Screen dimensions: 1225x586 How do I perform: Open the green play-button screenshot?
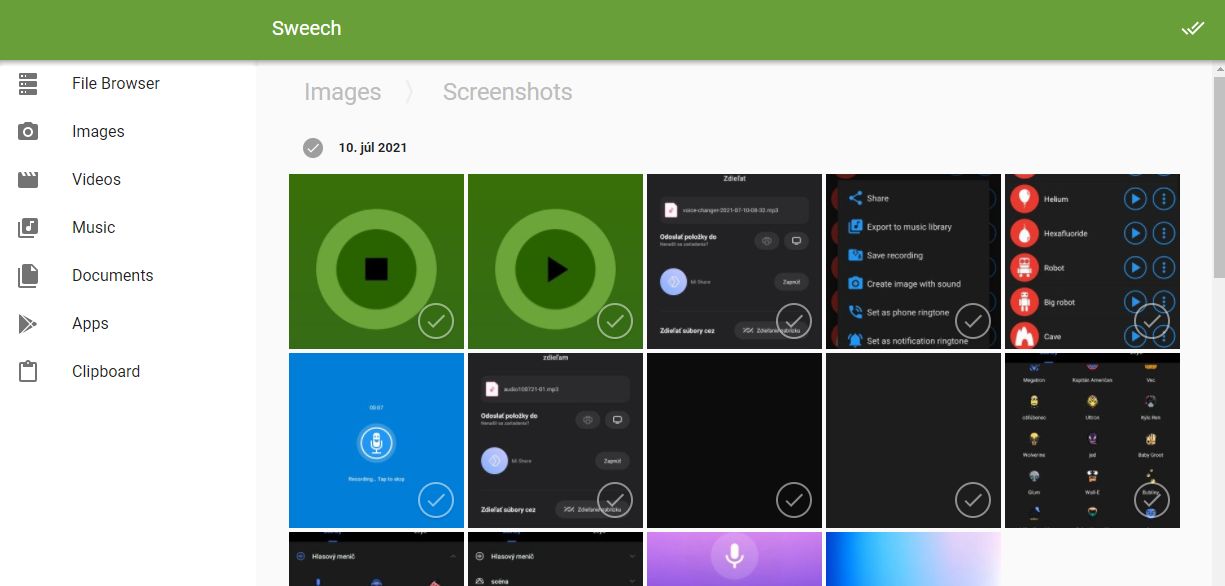pos(555,261)
